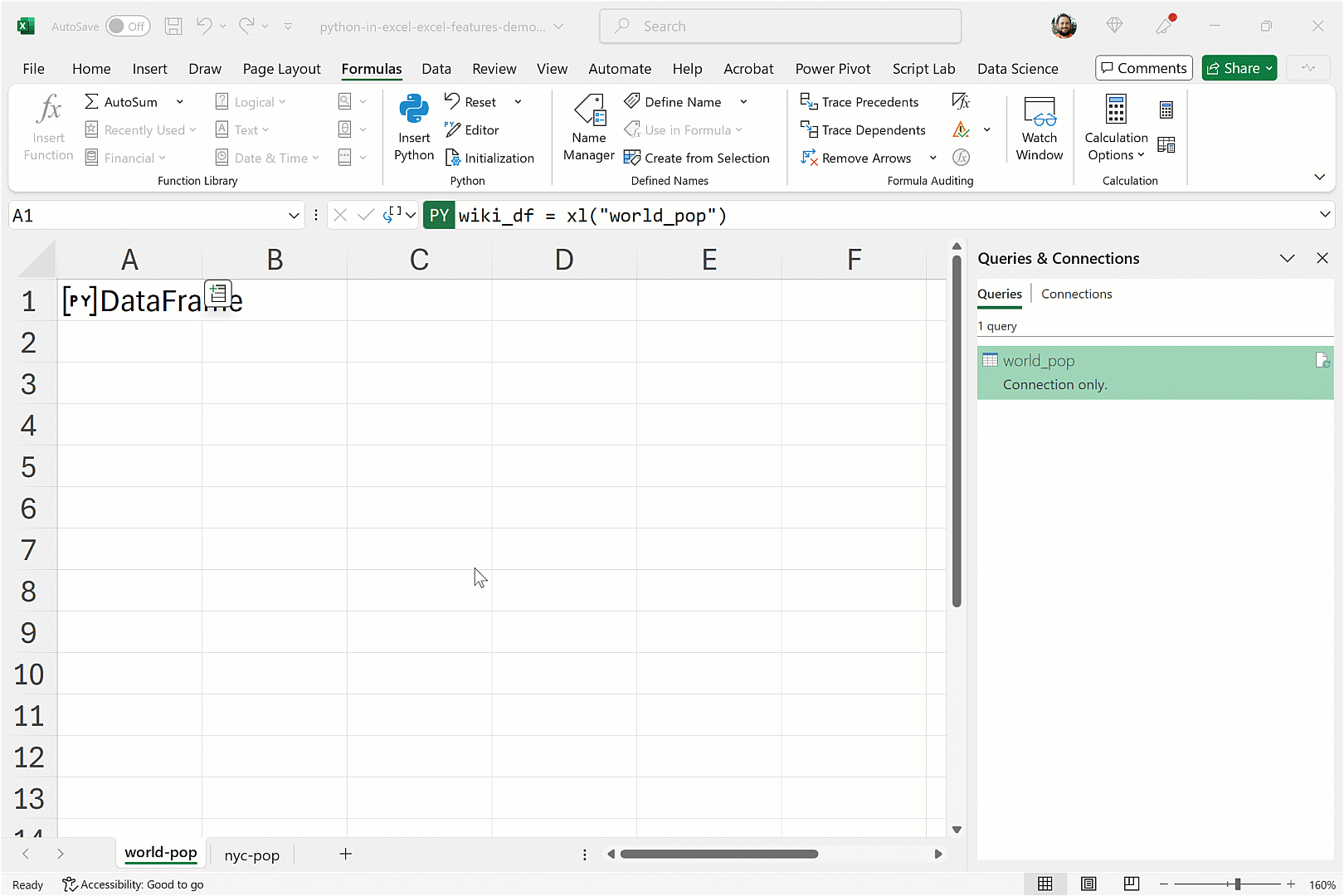
Task: Expand the AutoSum dropdown arrow
Action: (x=179, y=102)
